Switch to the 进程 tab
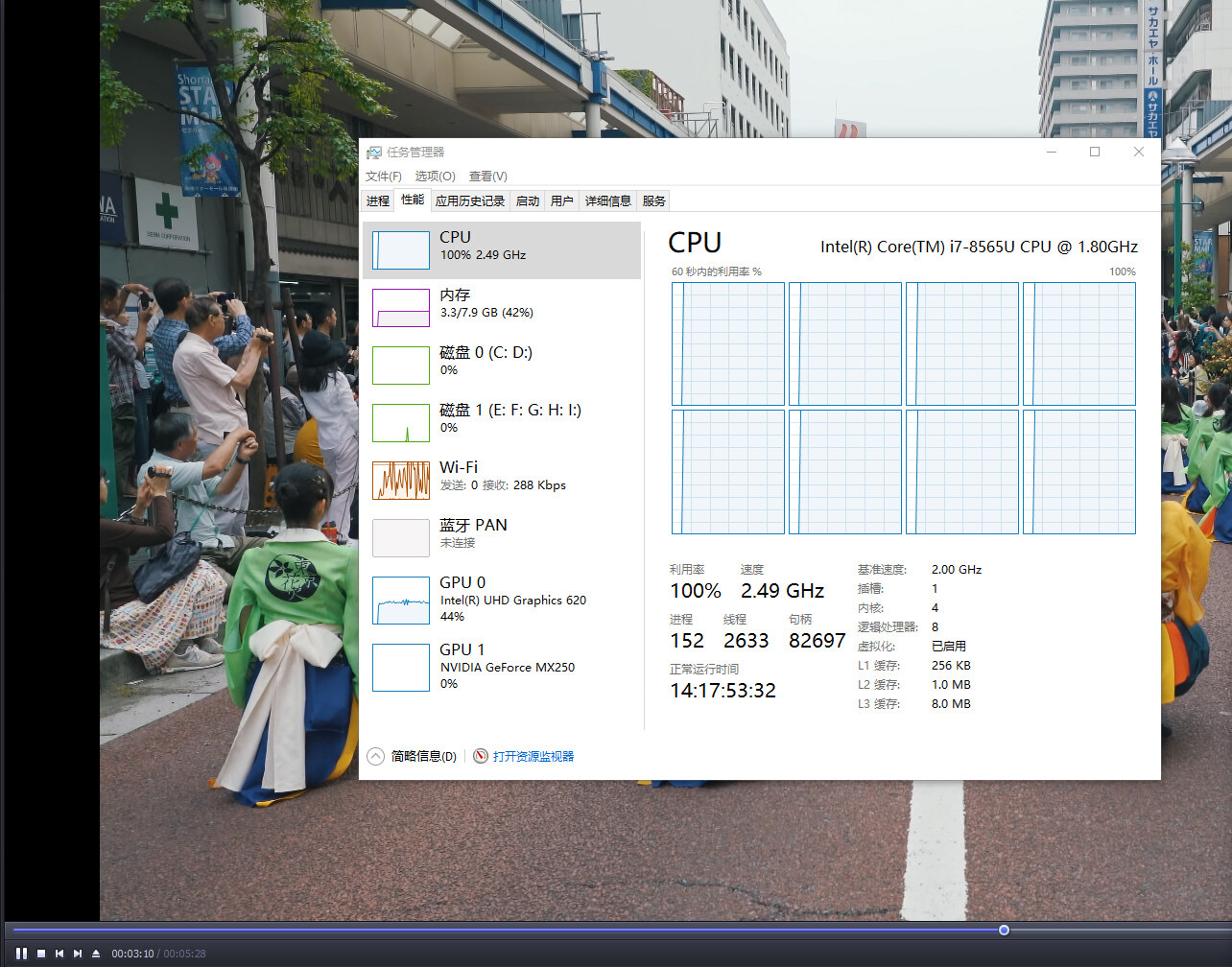1232x967 pixels. click(378, 200)
